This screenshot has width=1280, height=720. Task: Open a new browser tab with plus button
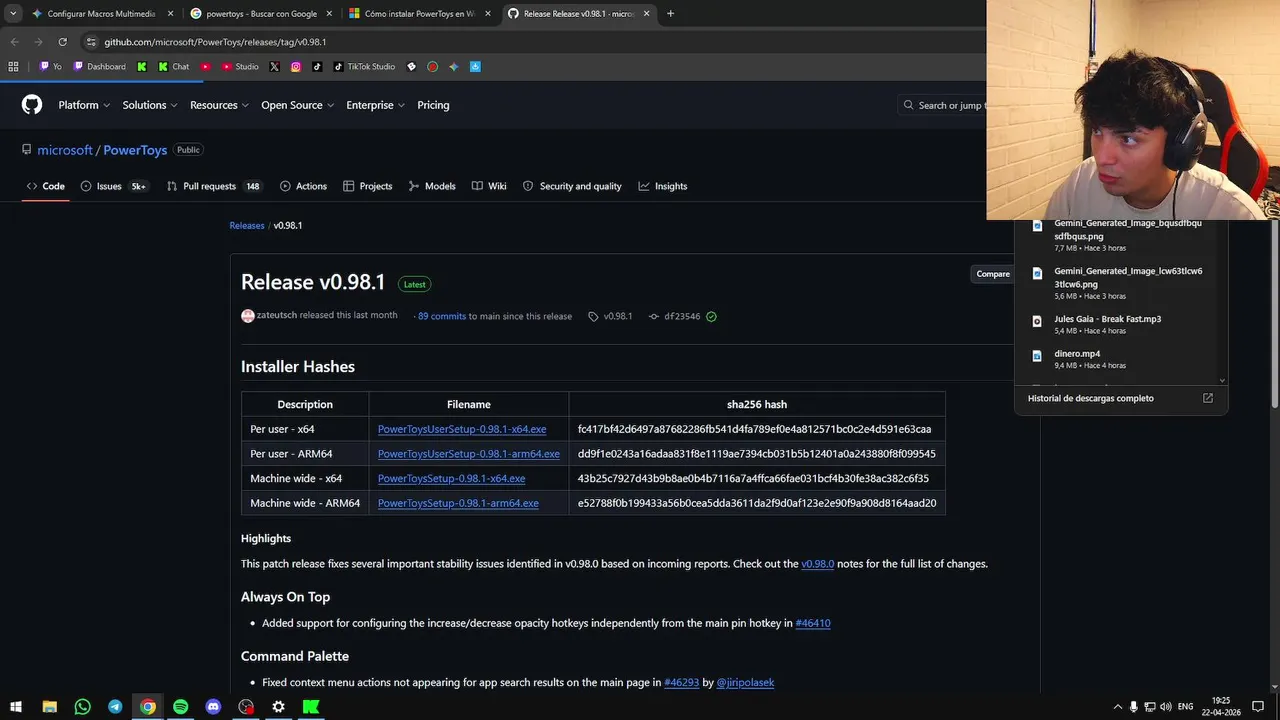[x=670, y=14]
